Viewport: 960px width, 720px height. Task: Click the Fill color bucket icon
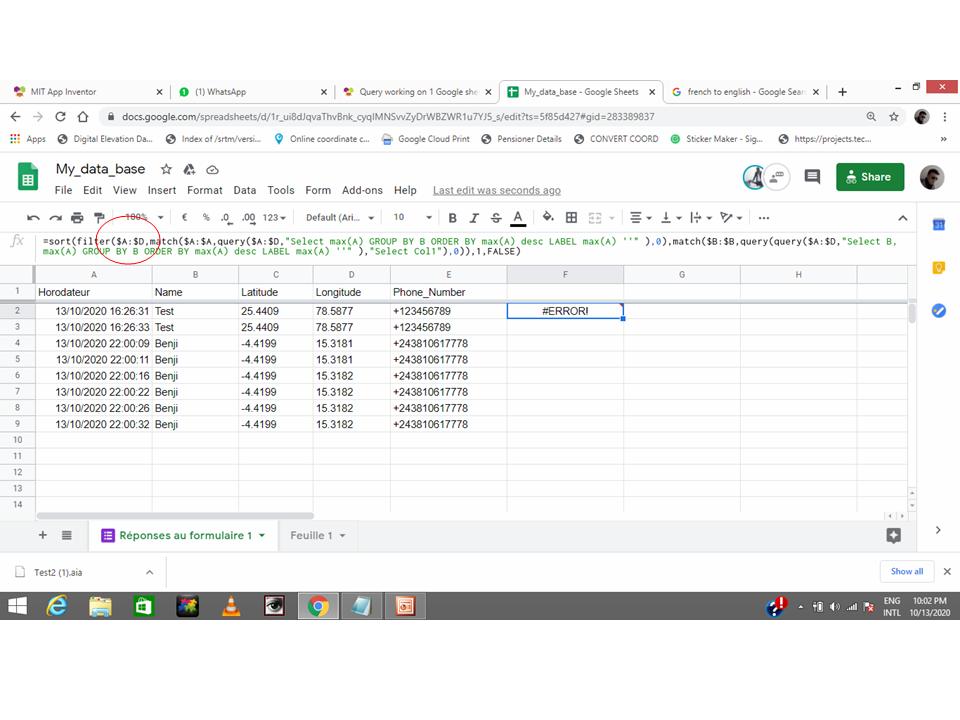pyautogui.click(x=547, y=218)
